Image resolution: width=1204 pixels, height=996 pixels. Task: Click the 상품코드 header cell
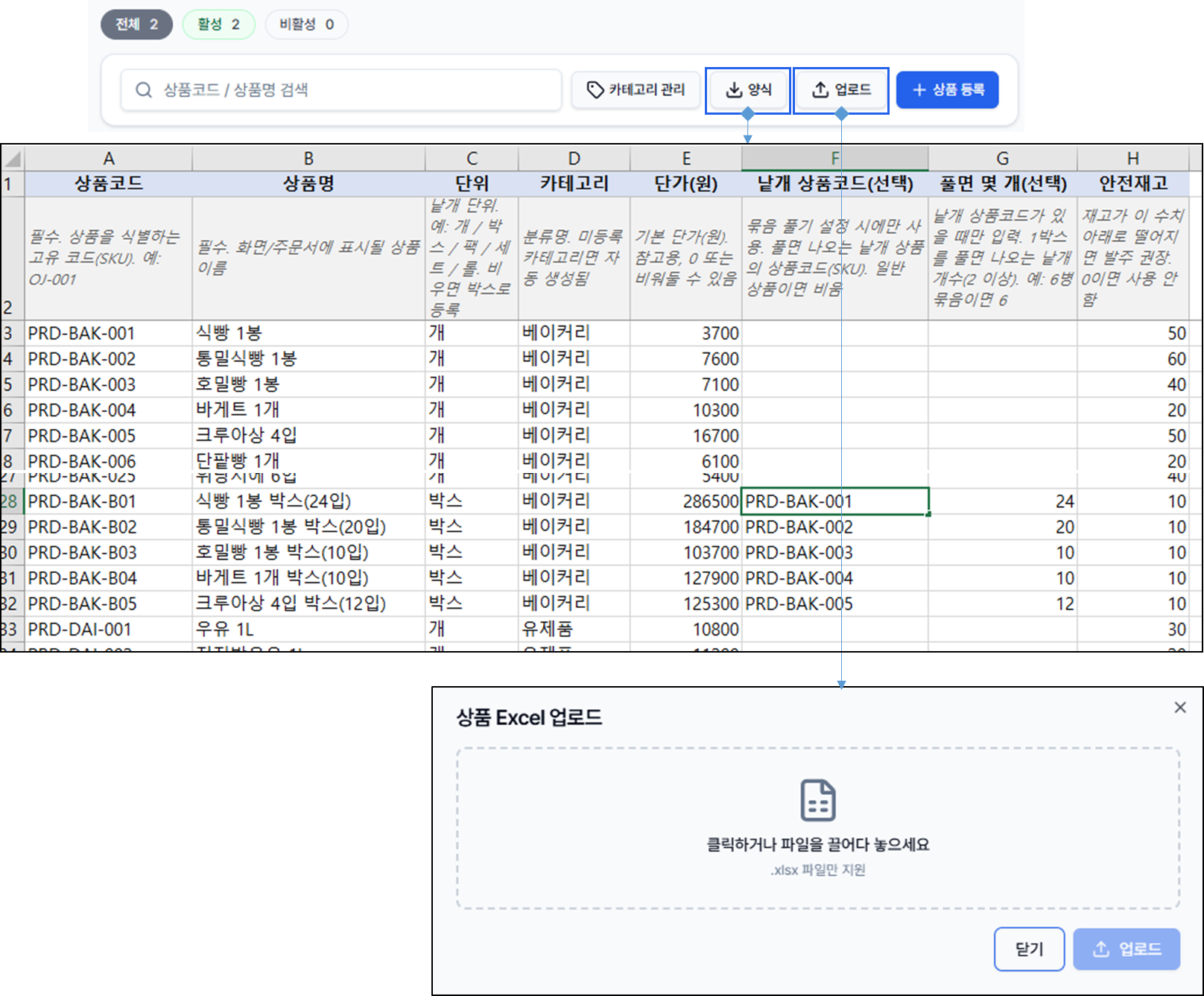[109, 183]
